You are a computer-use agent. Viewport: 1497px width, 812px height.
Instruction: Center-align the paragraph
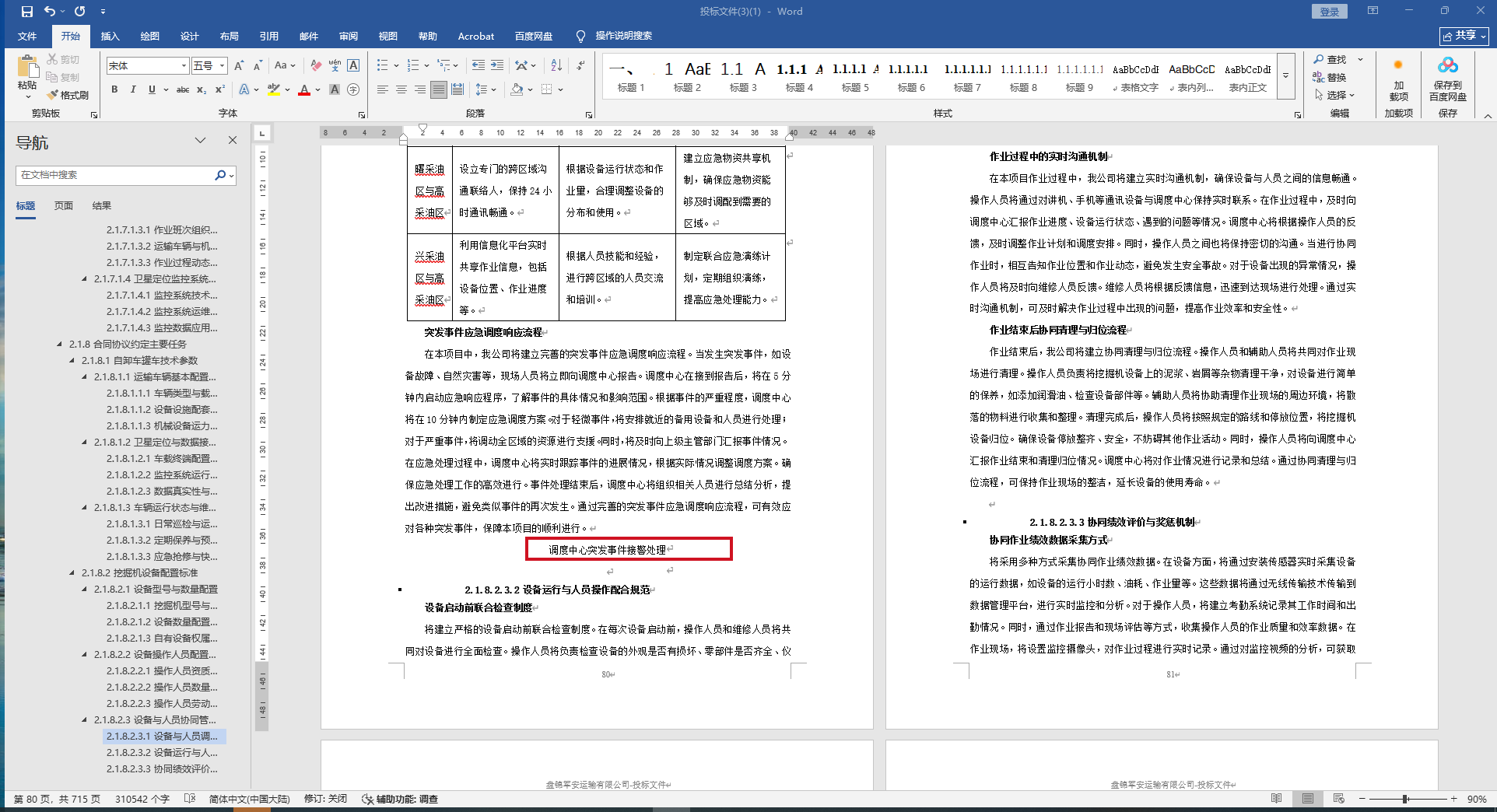(x=401, y=89)
